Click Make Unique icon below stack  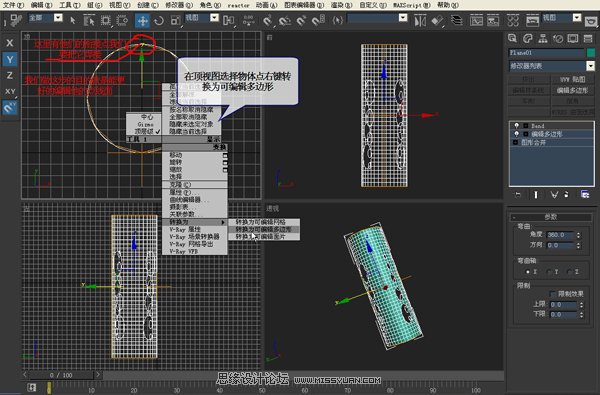click(x=554, y=195)
